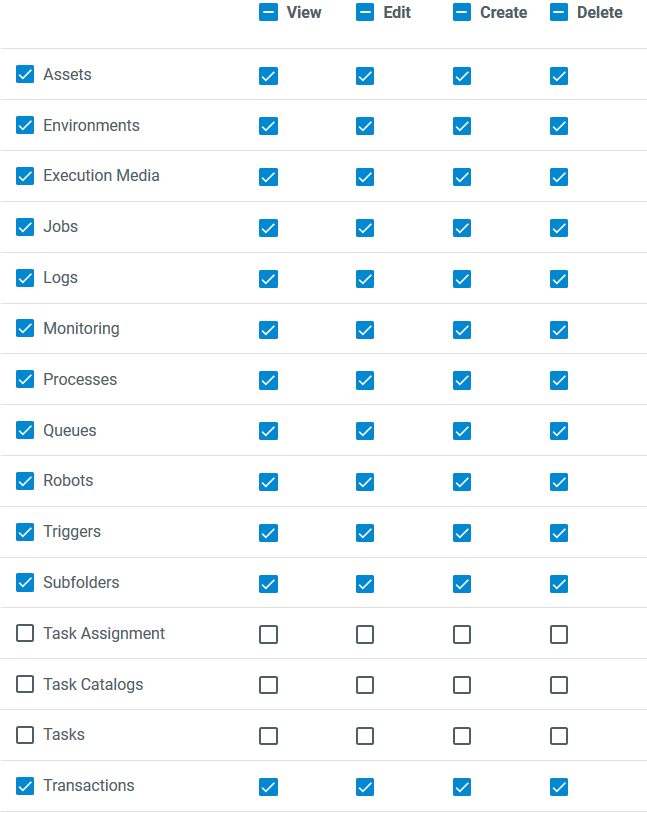Screen dimensions: 647x813
Task: Uncheck Delete permission for Queues
Action: click(x=559, y=431)
